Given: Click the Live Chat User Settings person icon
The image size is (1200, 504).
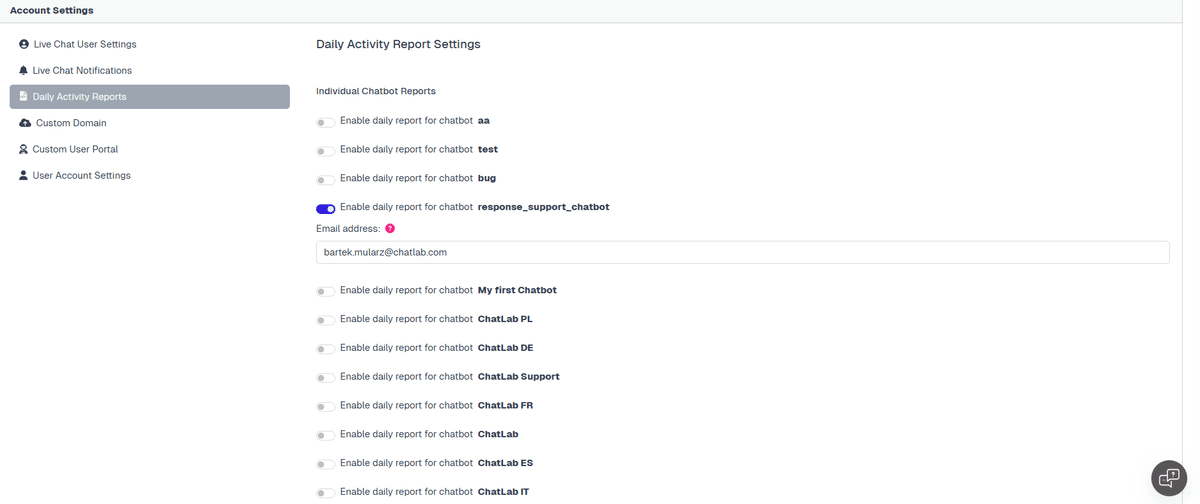Looking at the screenshot, I should point(24,44).
